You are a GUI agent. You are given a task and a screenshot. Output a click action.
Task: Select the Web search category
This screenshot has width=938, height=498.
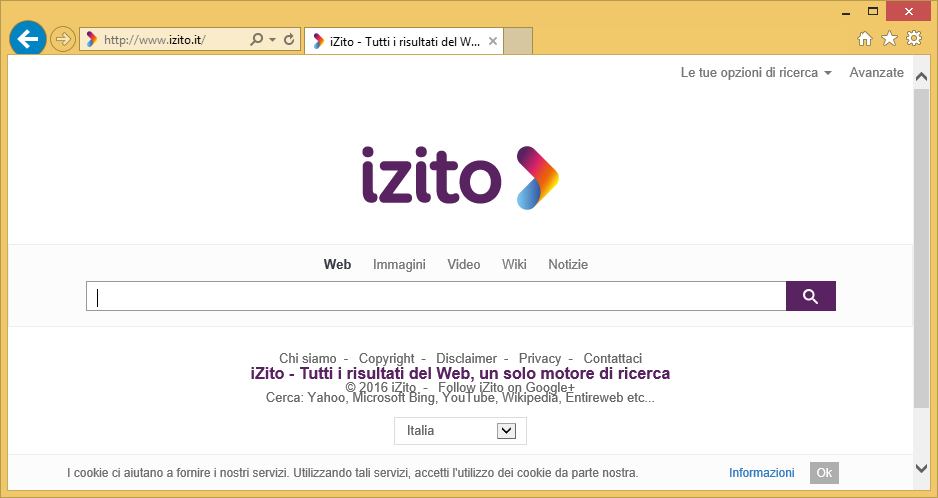tap(337, 265)
